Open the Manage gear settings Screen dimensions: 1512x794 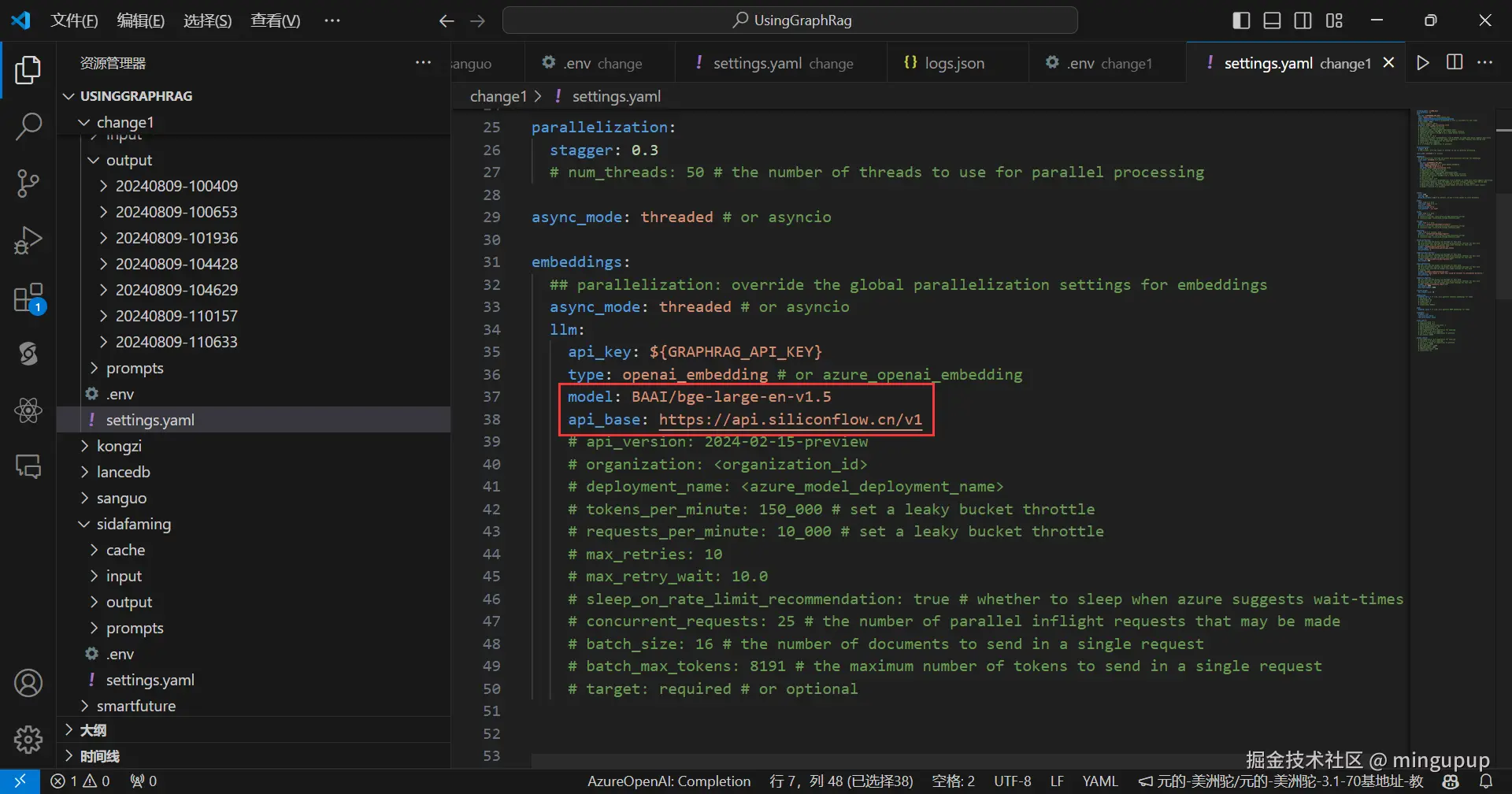(x=28, y=739)
